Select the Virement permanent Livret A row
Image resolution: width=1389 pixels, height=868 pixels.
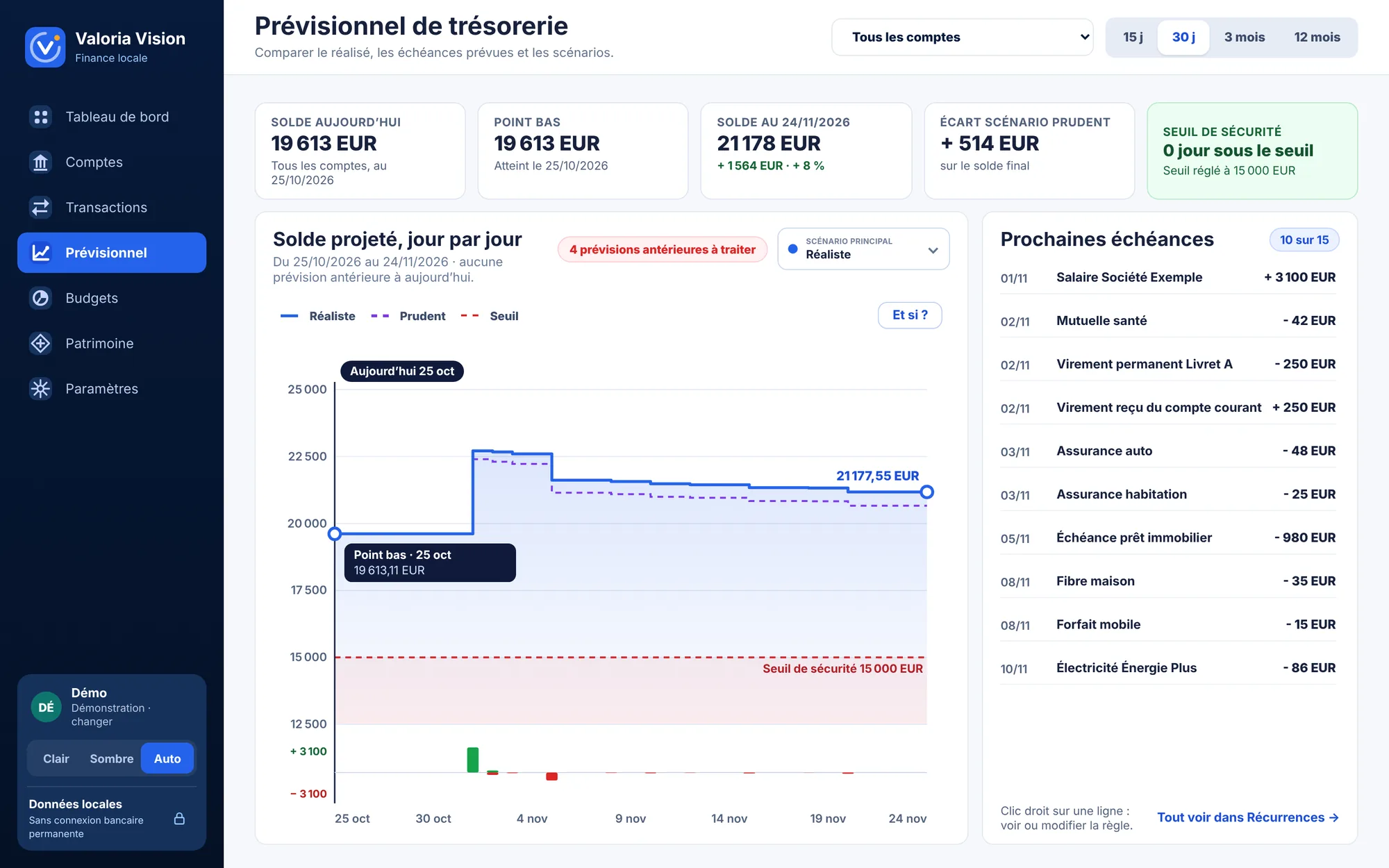click(1168, 364)
